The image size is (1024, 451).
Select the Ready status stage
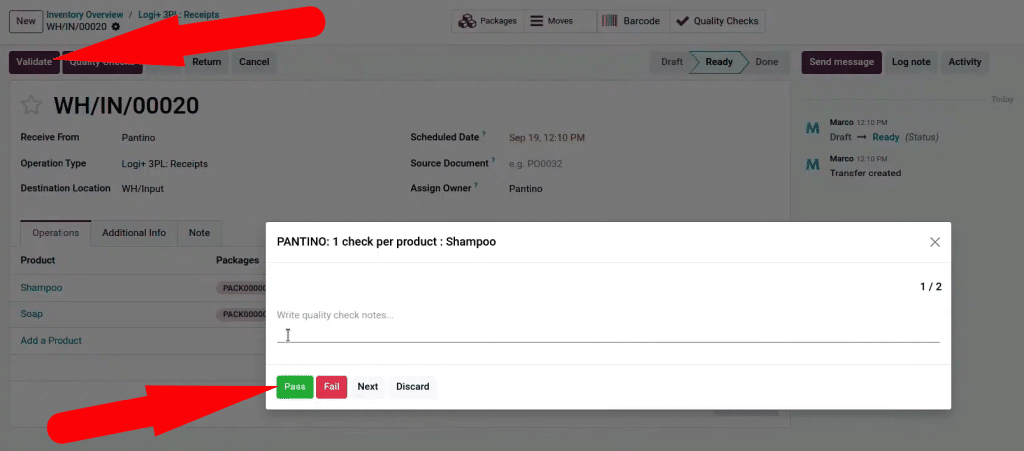tap(718, 62)
